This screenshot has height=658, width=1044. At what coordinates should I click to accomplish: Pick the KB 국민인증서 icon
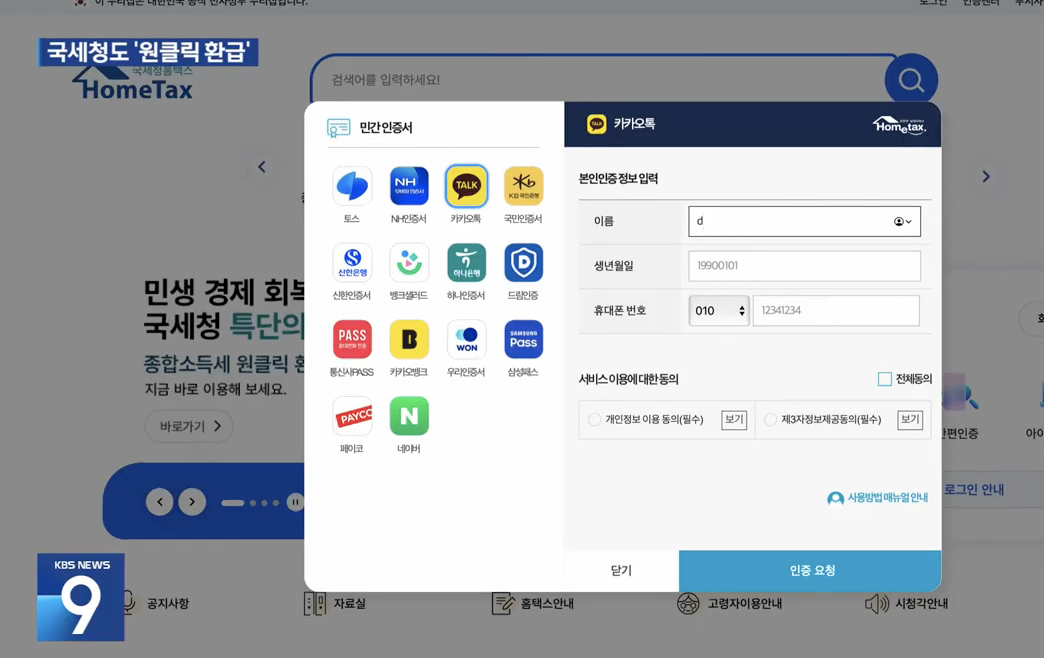(523, 186)
